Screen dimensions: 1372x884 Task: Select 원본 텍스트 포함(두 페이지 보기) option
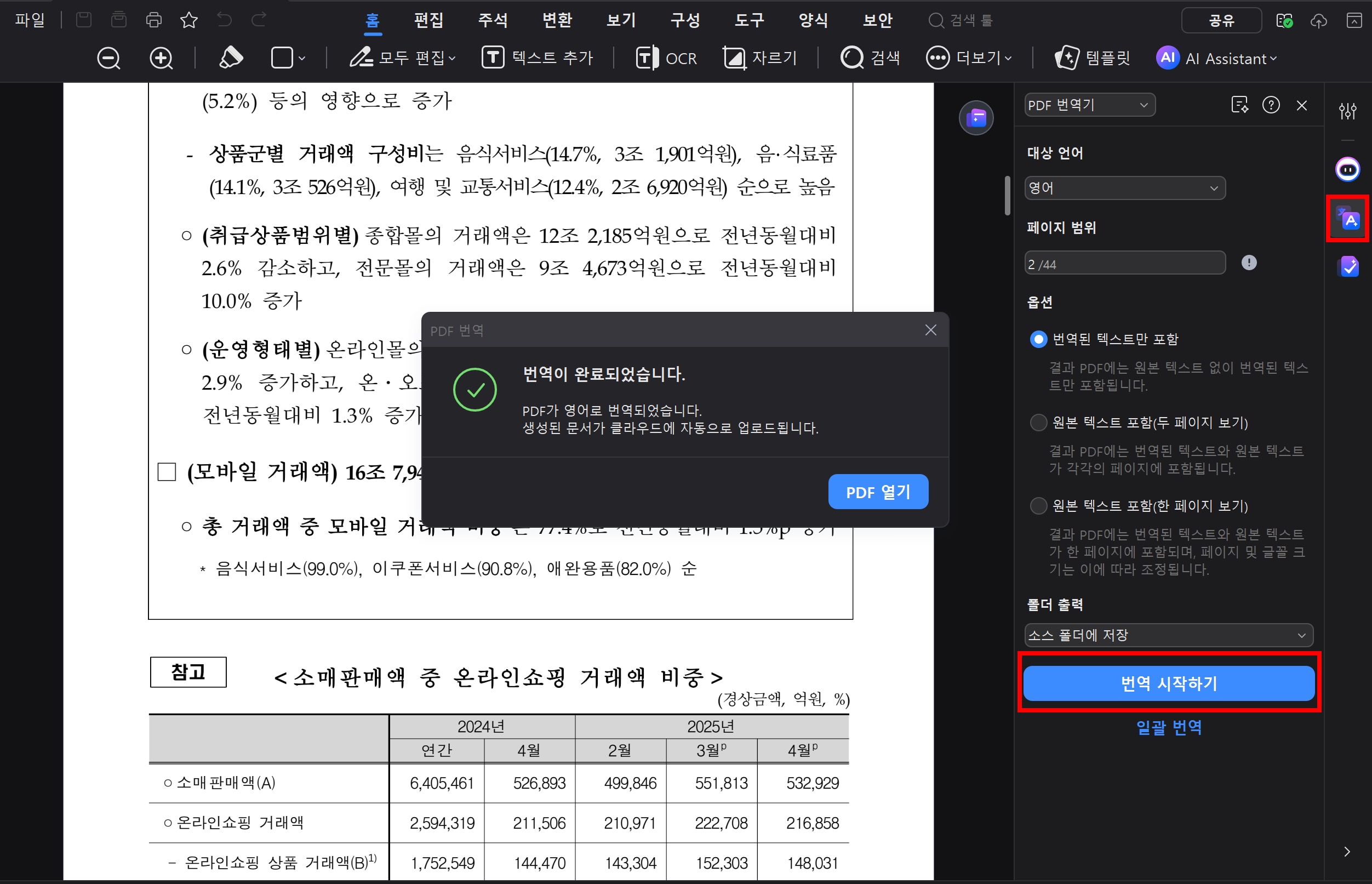[x=1038, y=423]
